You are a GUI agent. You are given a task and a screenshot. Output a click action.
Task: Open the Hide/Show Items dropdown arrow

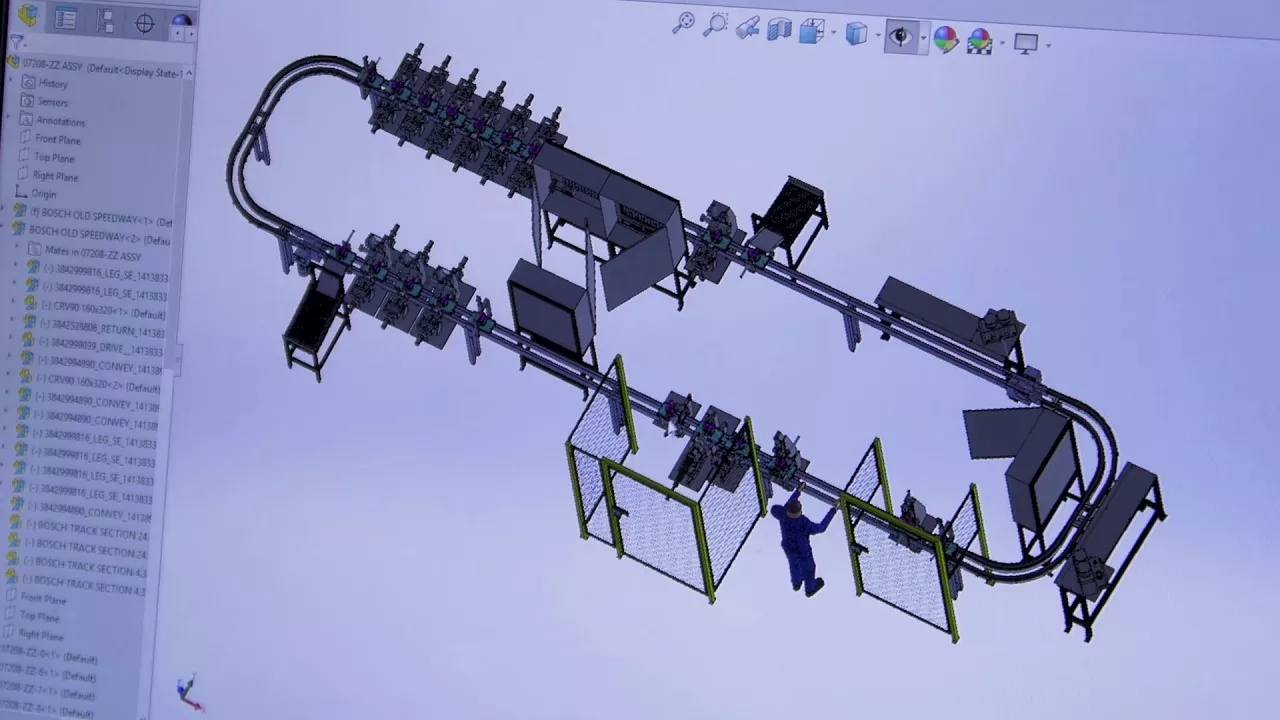tap(922, 39)
